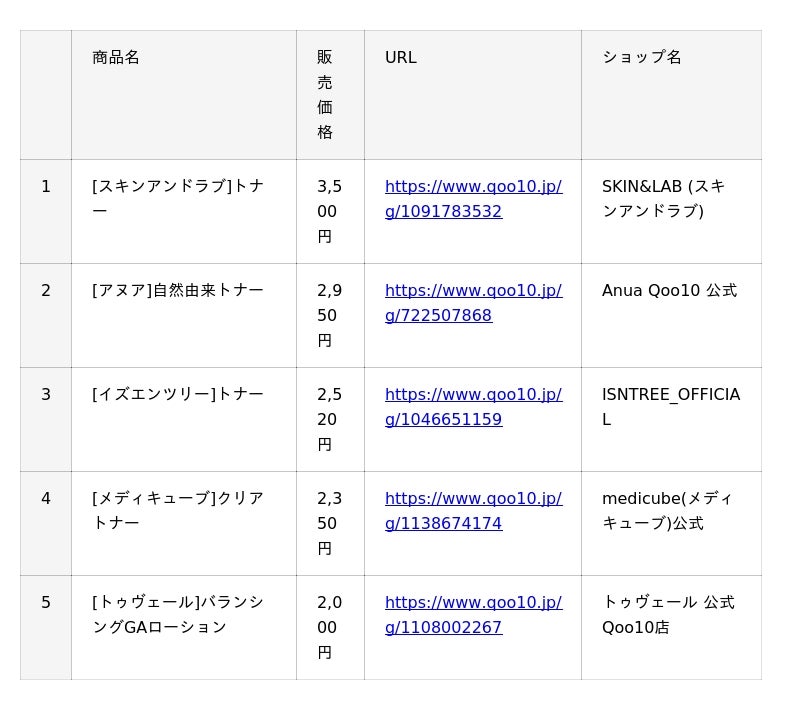Viewport: 800px width, 710px height.
Task: Click the [スキンアンドラブ]トナー product name cell
Action: [x=178, y=199]
